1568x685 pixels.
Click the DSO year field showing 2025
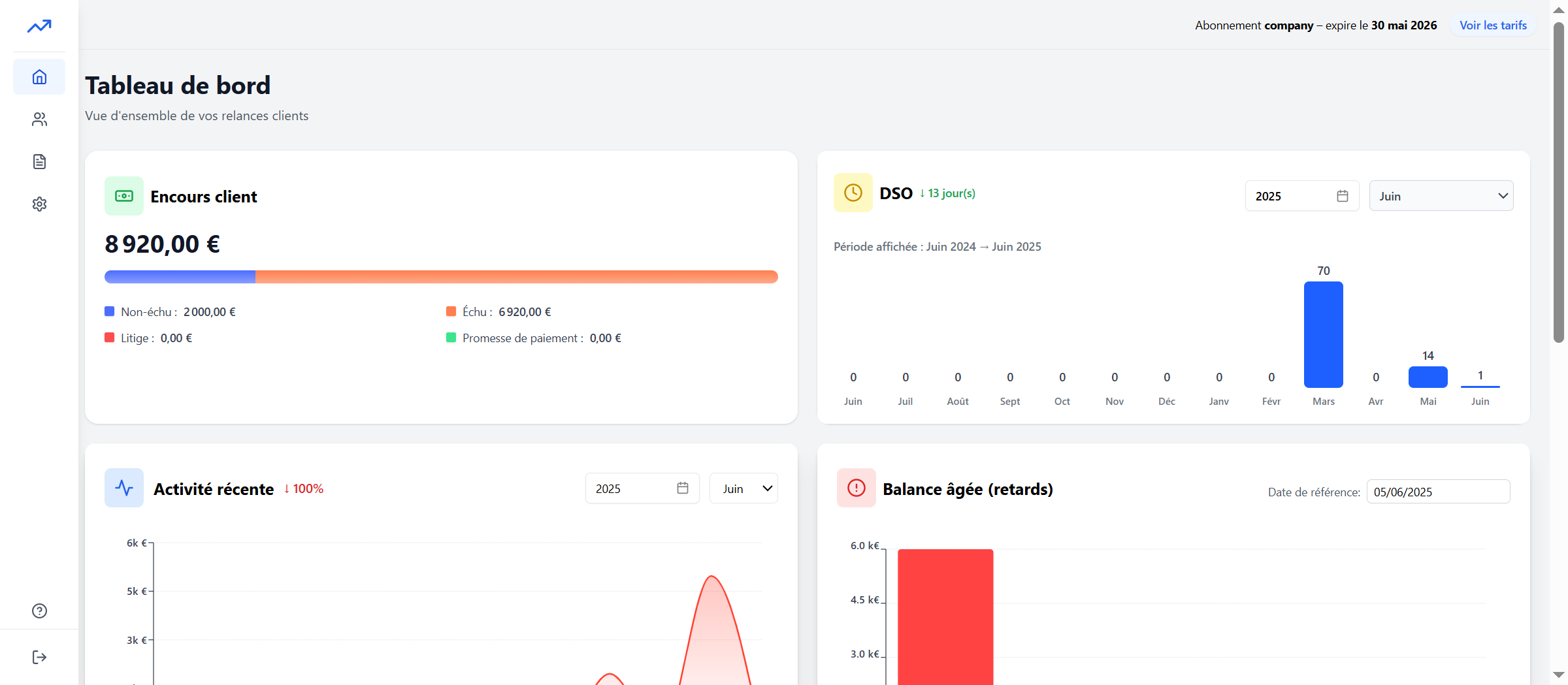1302,196
